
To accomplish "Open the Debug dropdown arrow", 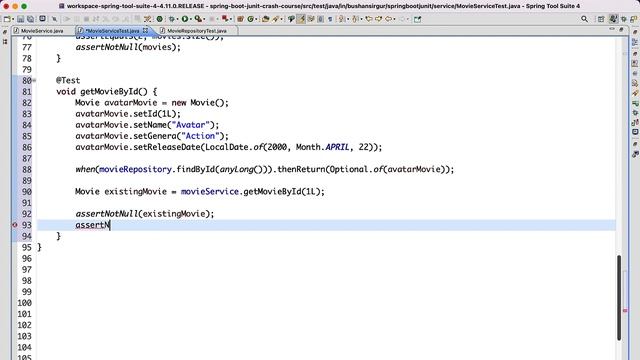I will 178,19.
